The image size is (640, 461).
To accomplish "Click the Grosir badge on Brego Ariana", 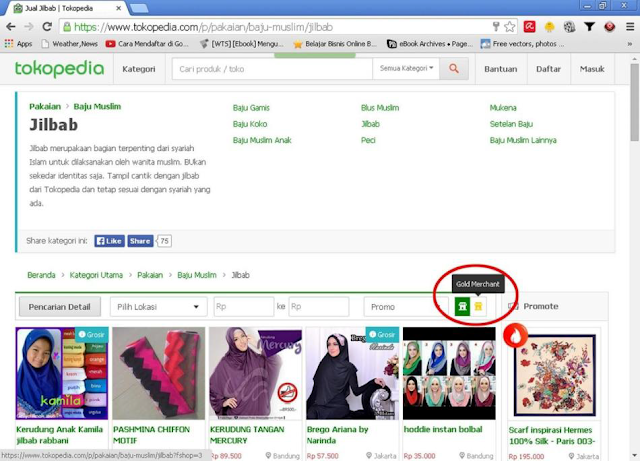I will click(382, 334).
